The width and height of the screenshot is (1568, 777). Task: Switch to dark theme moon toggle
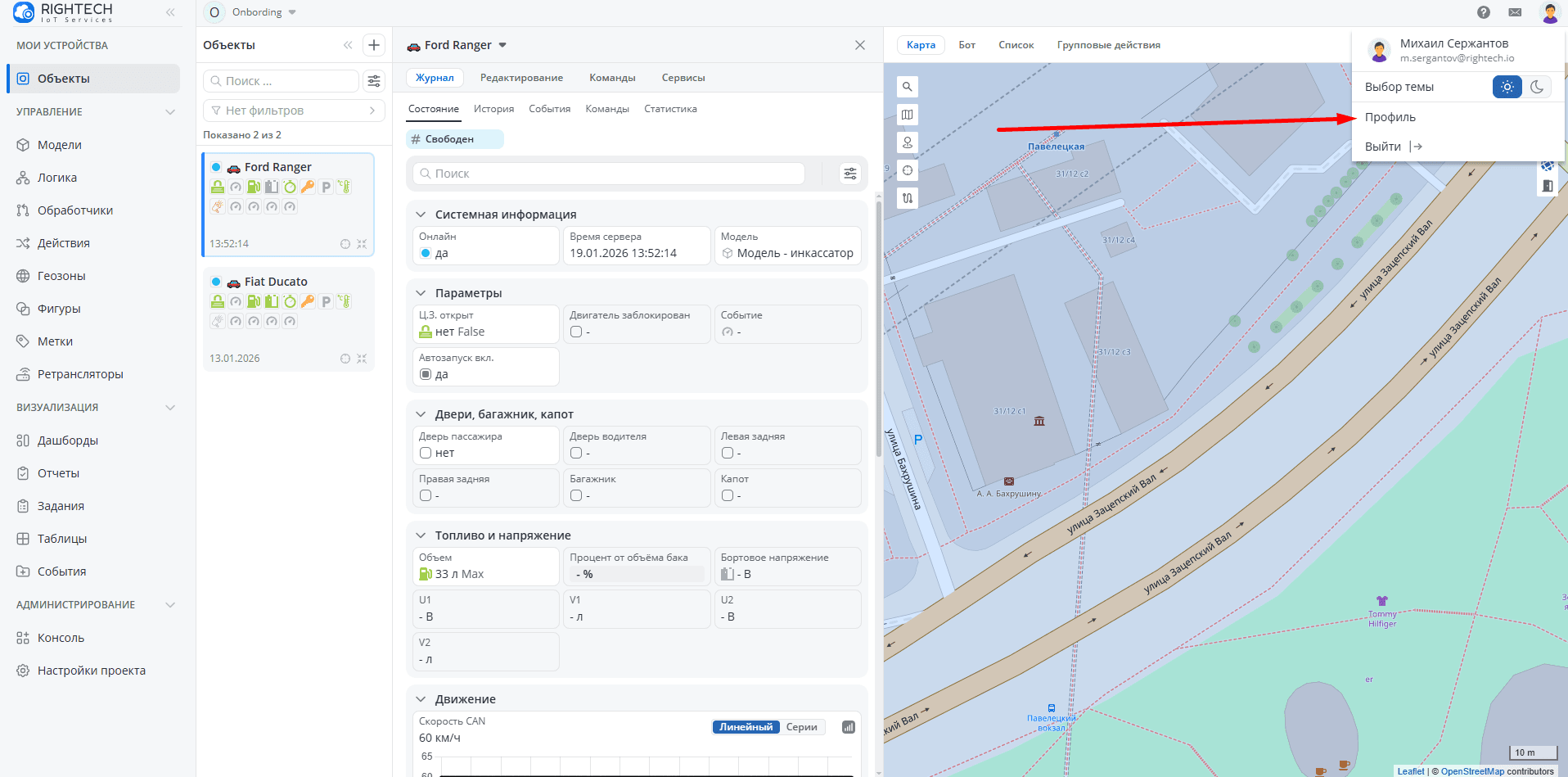coord(1536,87)
